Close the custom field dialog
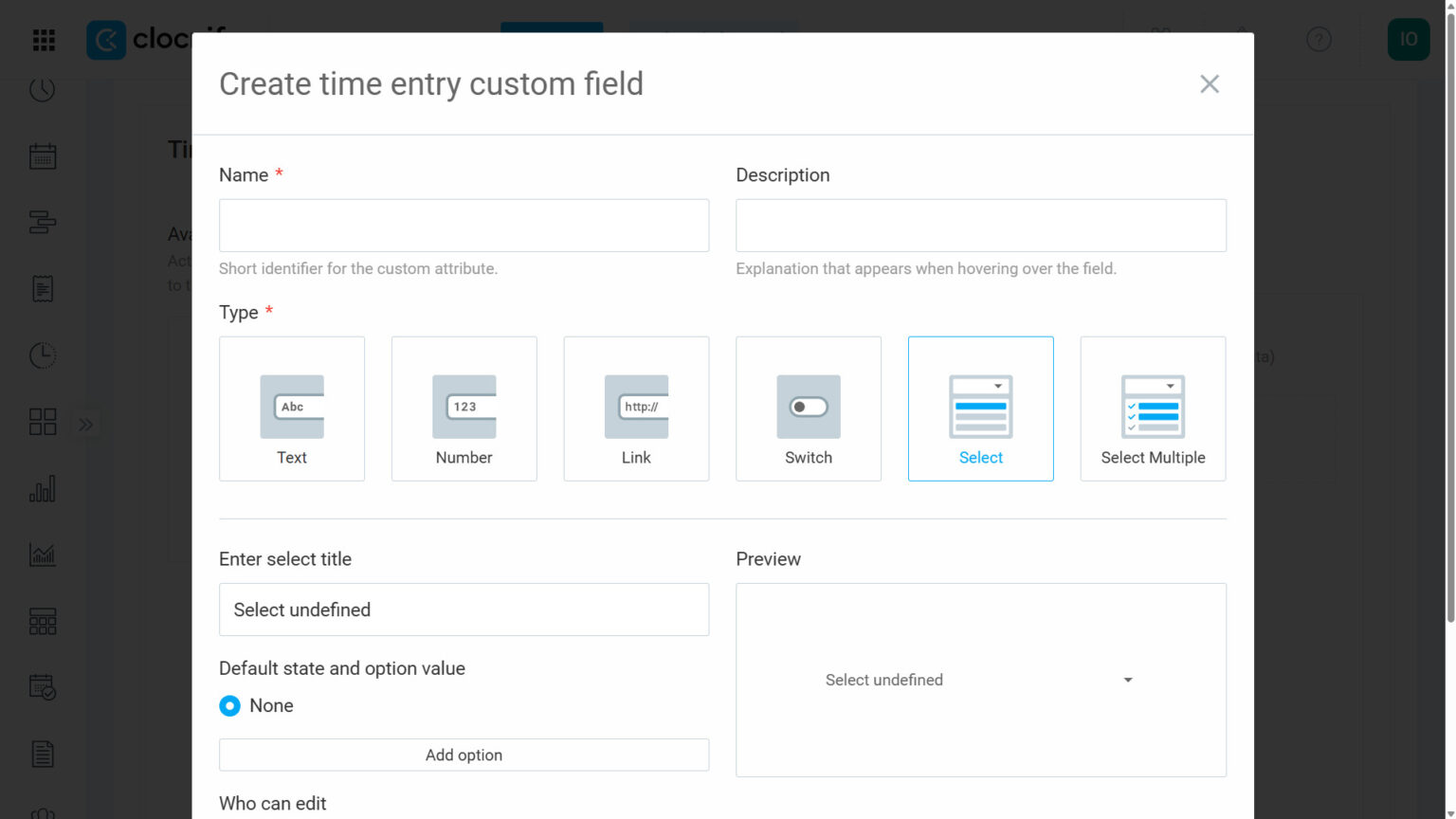Screen dimensions: 1456x819 tap(1209, 84)
